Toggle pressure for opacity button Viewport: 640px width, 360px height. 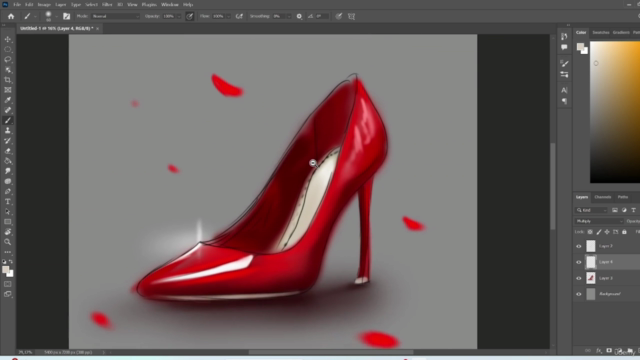click(x=190, y=16)
